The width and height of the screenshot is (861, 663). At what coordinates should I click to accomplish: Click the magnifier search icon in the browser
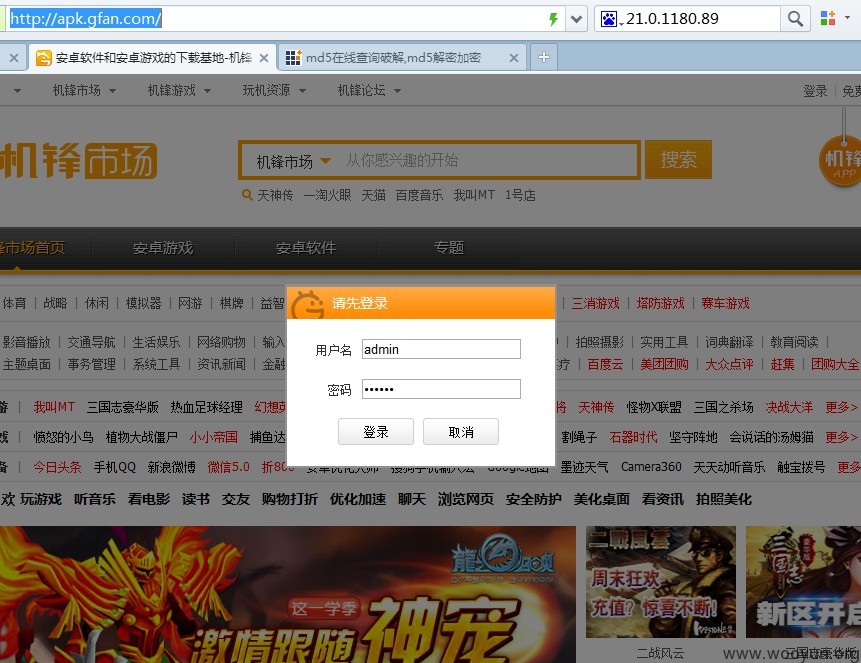pyautogui.click(x=795, y=19)
